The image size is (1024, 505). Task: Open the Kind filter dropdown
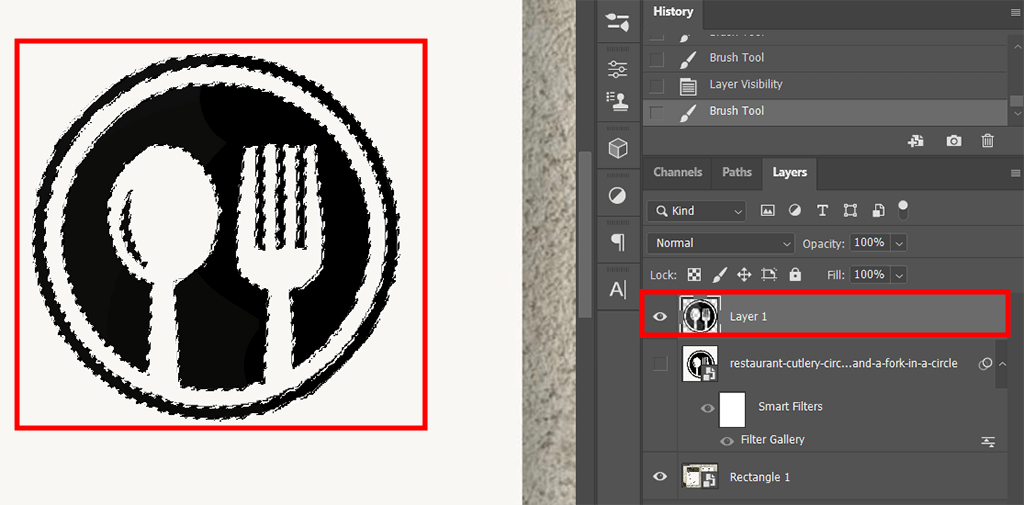pos(696,210)
